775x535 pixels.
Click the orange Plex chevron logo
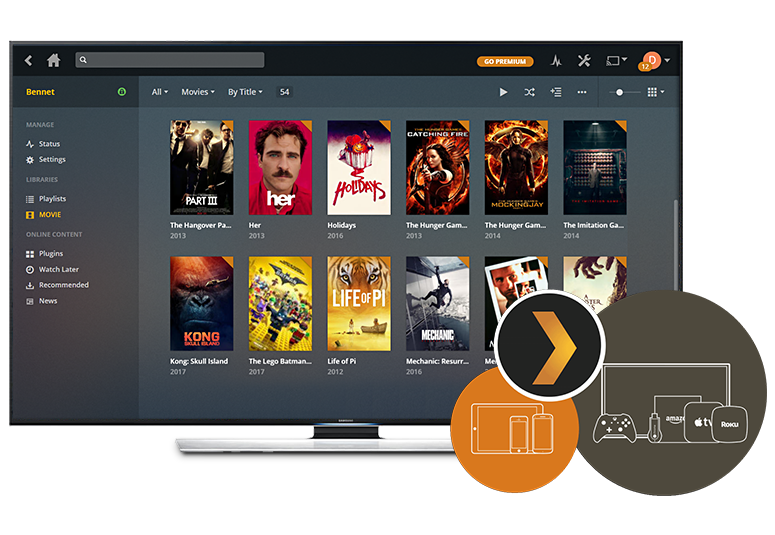click(x=552, y=346)
